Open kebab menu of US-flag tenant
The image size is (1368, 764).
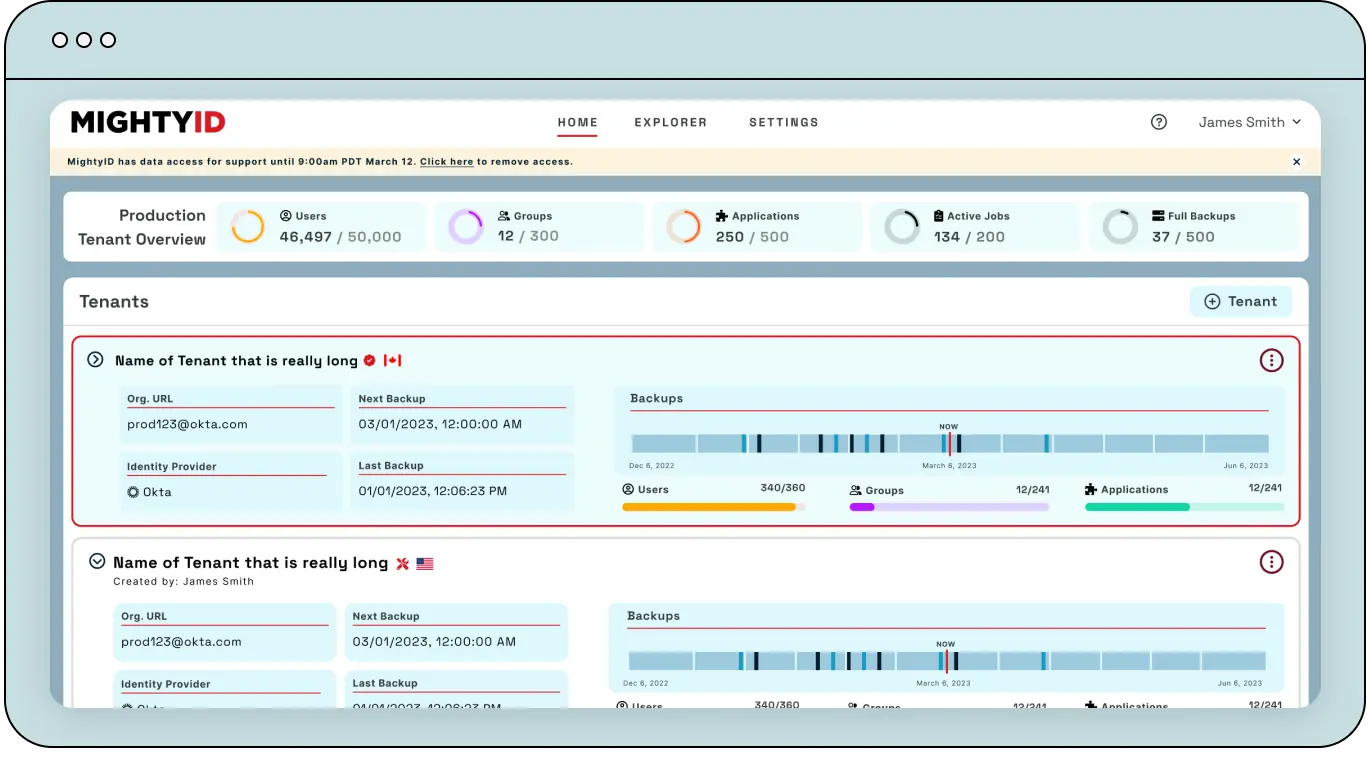coord(1271,562)
